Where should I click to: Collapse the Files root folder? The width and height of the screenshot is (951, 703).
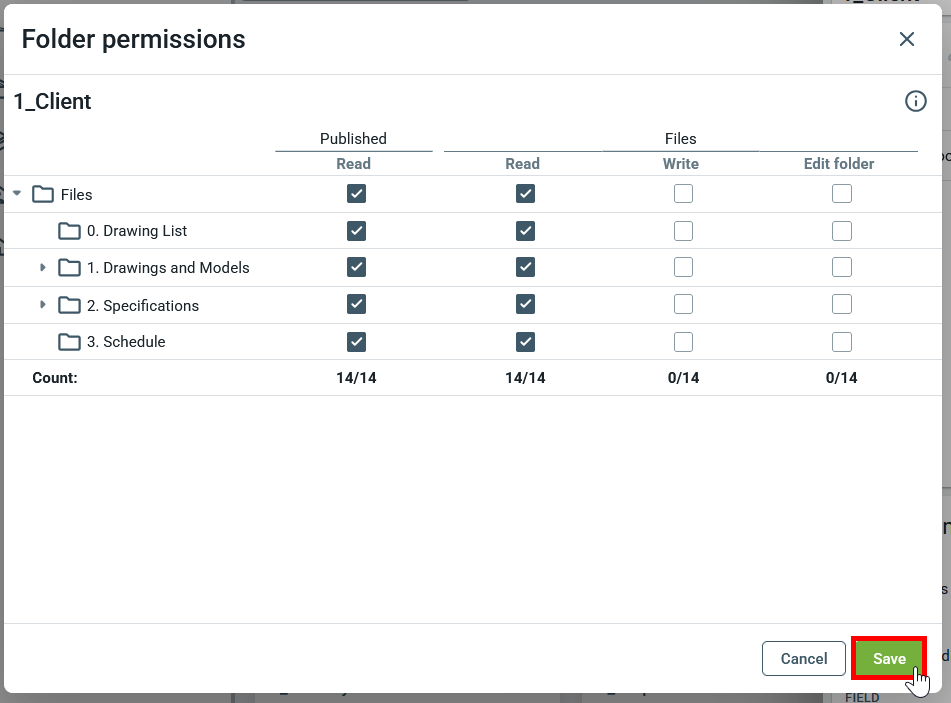click(17, 194)
